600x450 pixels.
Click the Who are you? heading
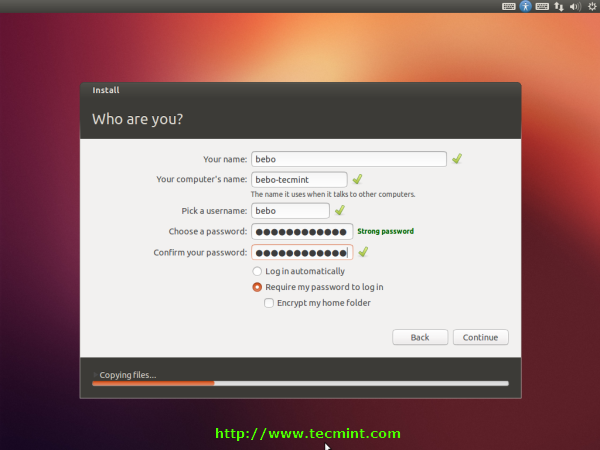137,119
